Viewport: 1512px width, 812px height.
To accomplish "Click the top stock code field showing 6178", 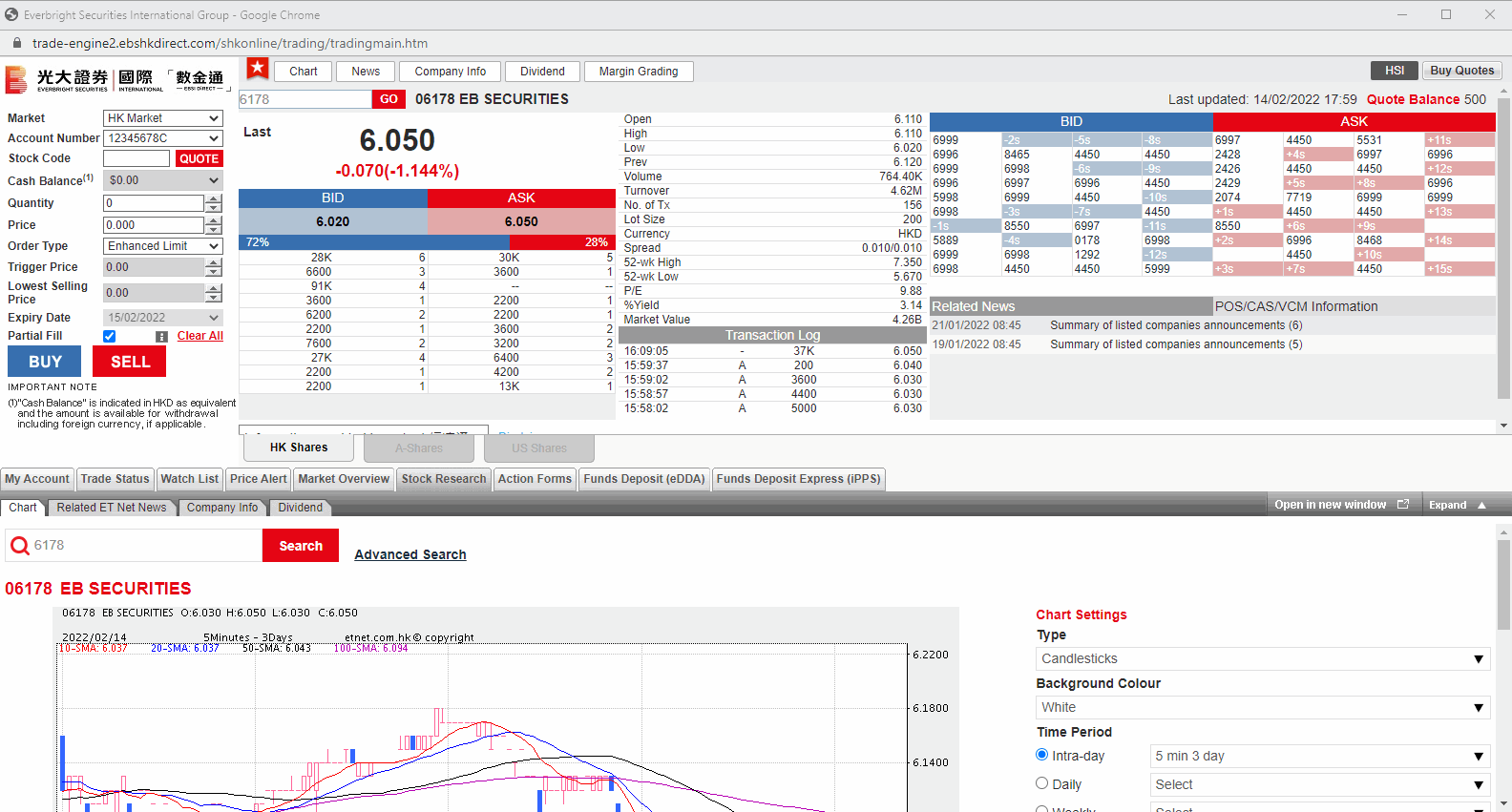I will pos(304,99).
